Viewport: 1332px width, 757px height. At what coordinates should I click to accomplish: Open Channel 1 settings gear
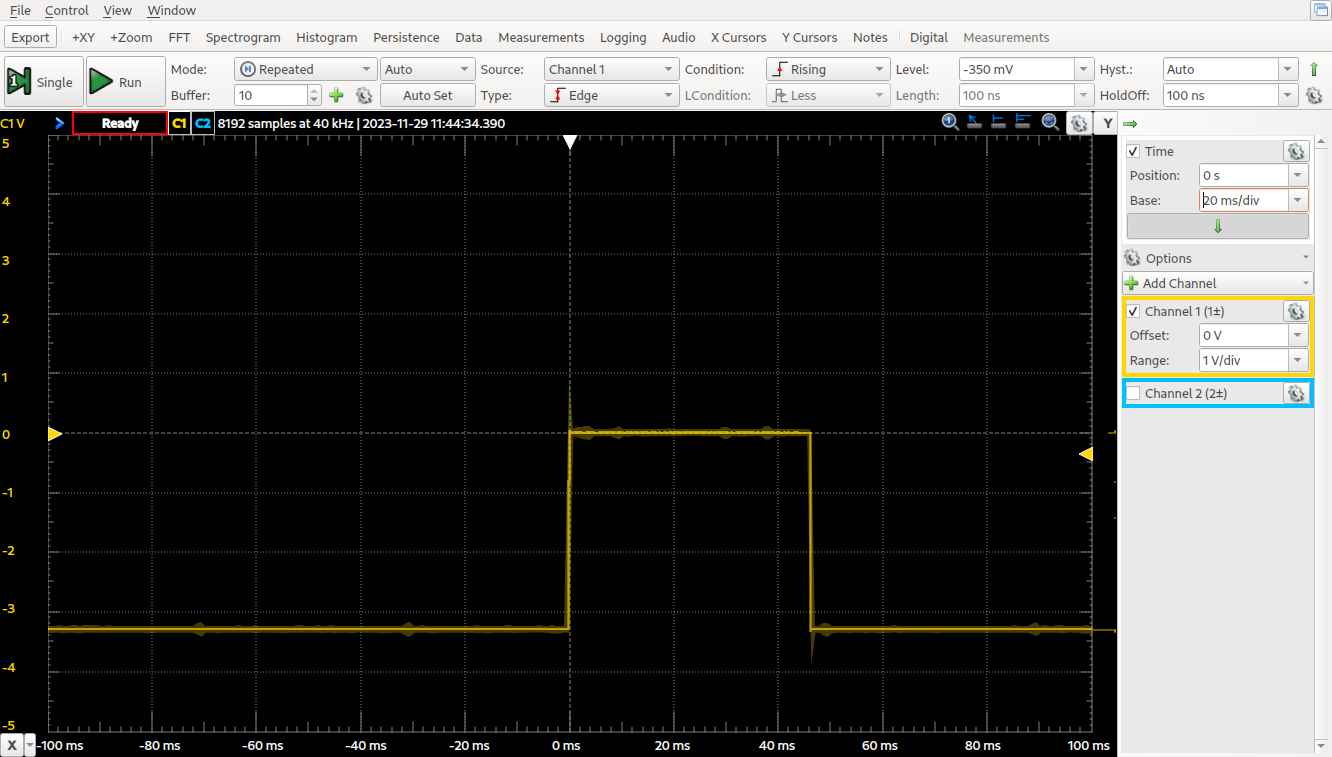(1296, 311)
